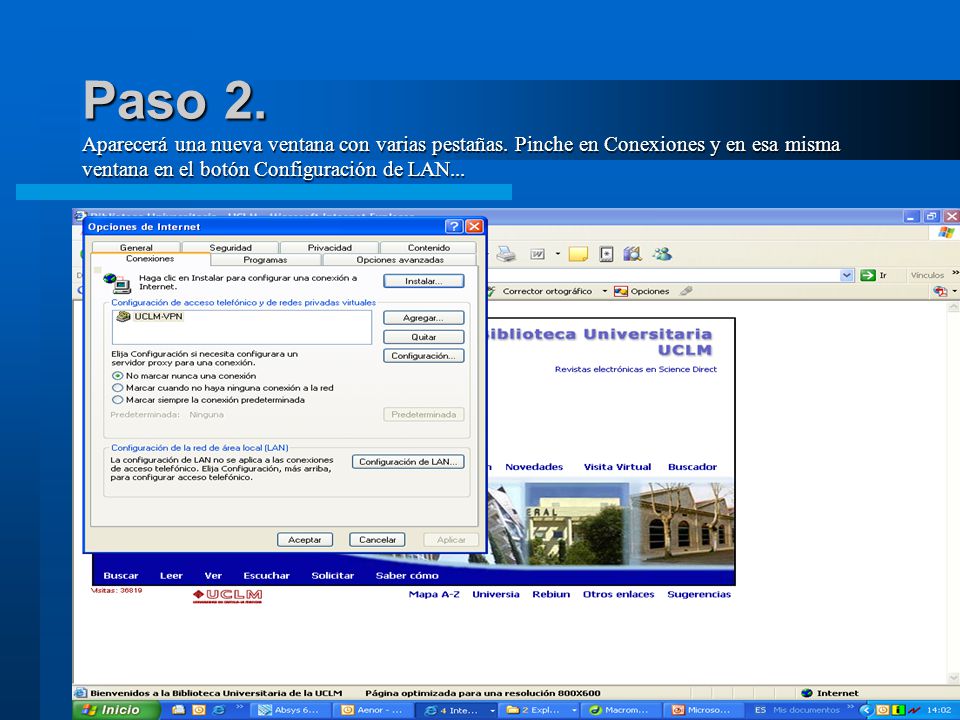Click the quick launch Outlook icon
This screenshot has height=720, width=960.
pyautogui.click(x=199, y=710)
